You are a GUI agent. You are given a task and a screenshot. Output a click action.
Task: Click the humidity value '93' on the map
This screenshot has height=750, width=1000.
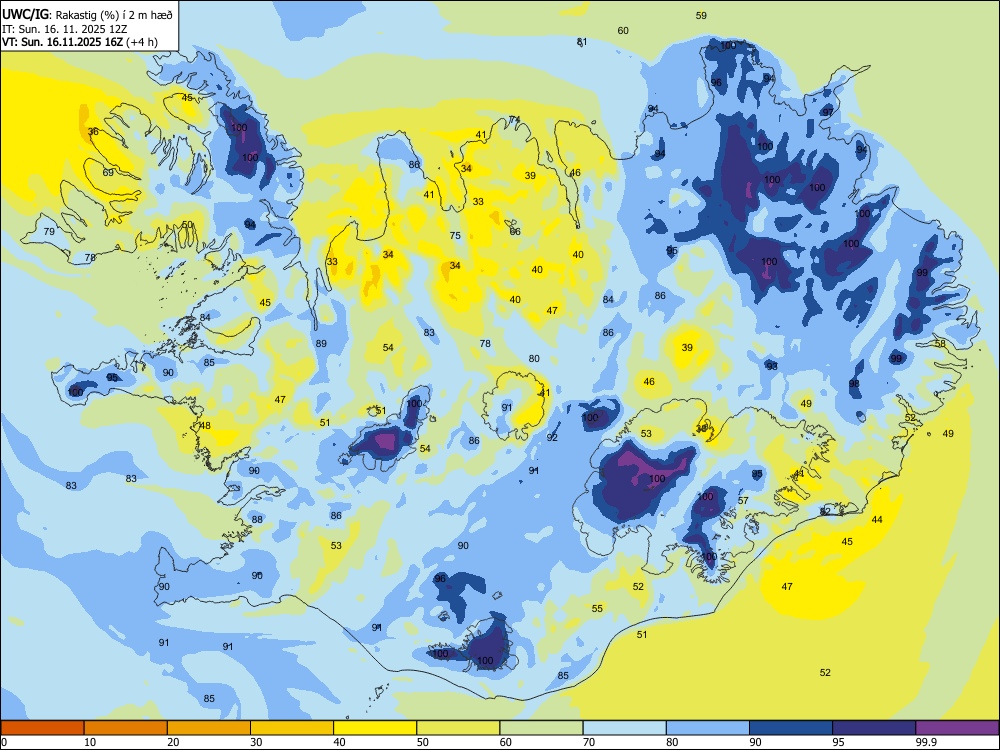[x=772, y=366]
